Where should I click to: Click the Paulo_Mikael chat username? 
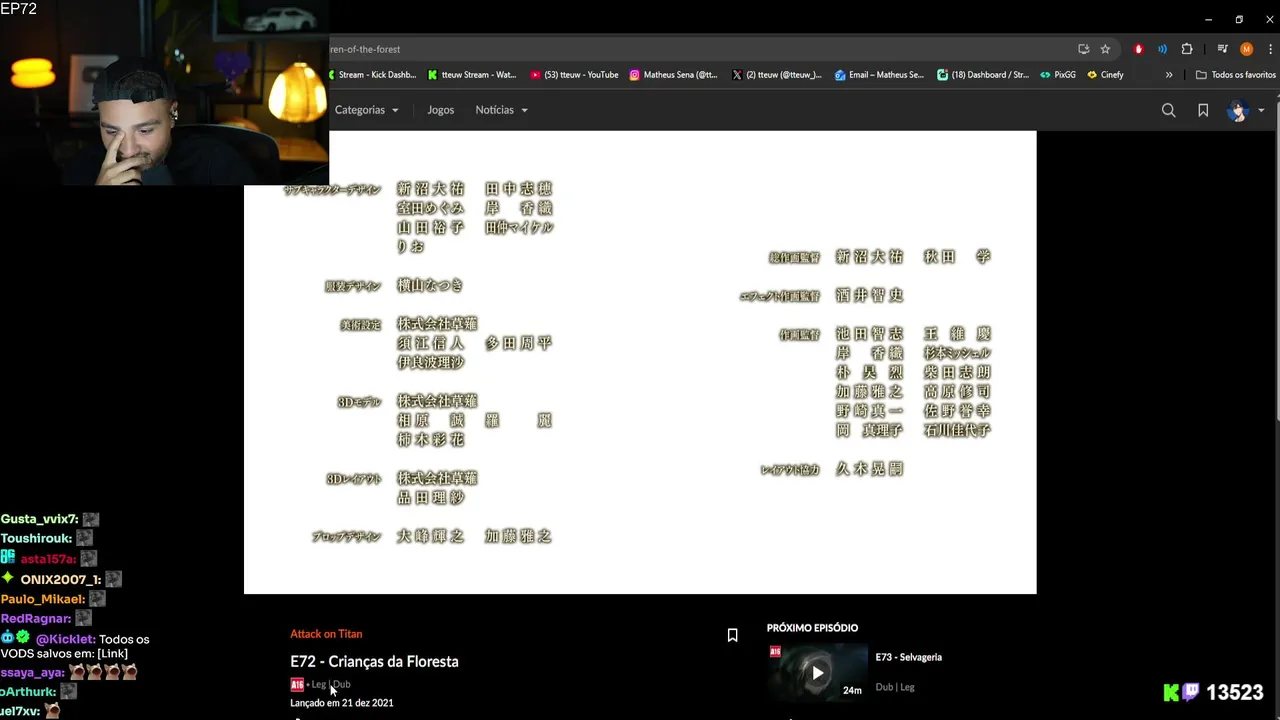(43, 599)
